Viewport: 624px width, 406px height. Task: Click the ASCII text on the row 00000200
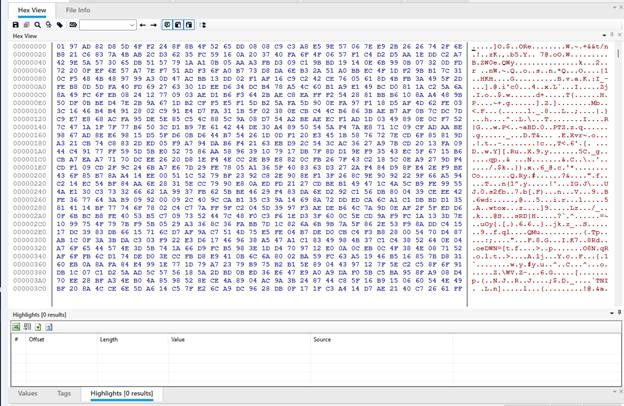coord(540,176)
